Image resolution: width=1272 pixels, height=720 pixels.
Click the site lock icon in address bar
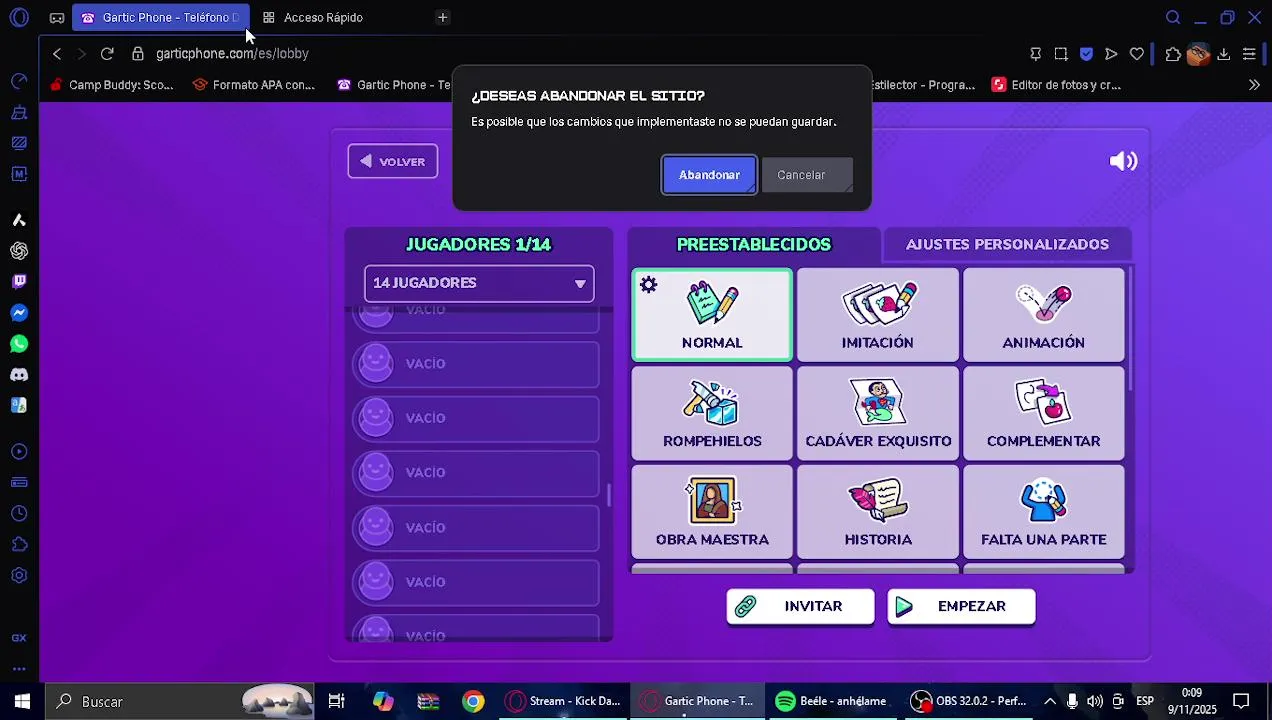tap(138, 54)
